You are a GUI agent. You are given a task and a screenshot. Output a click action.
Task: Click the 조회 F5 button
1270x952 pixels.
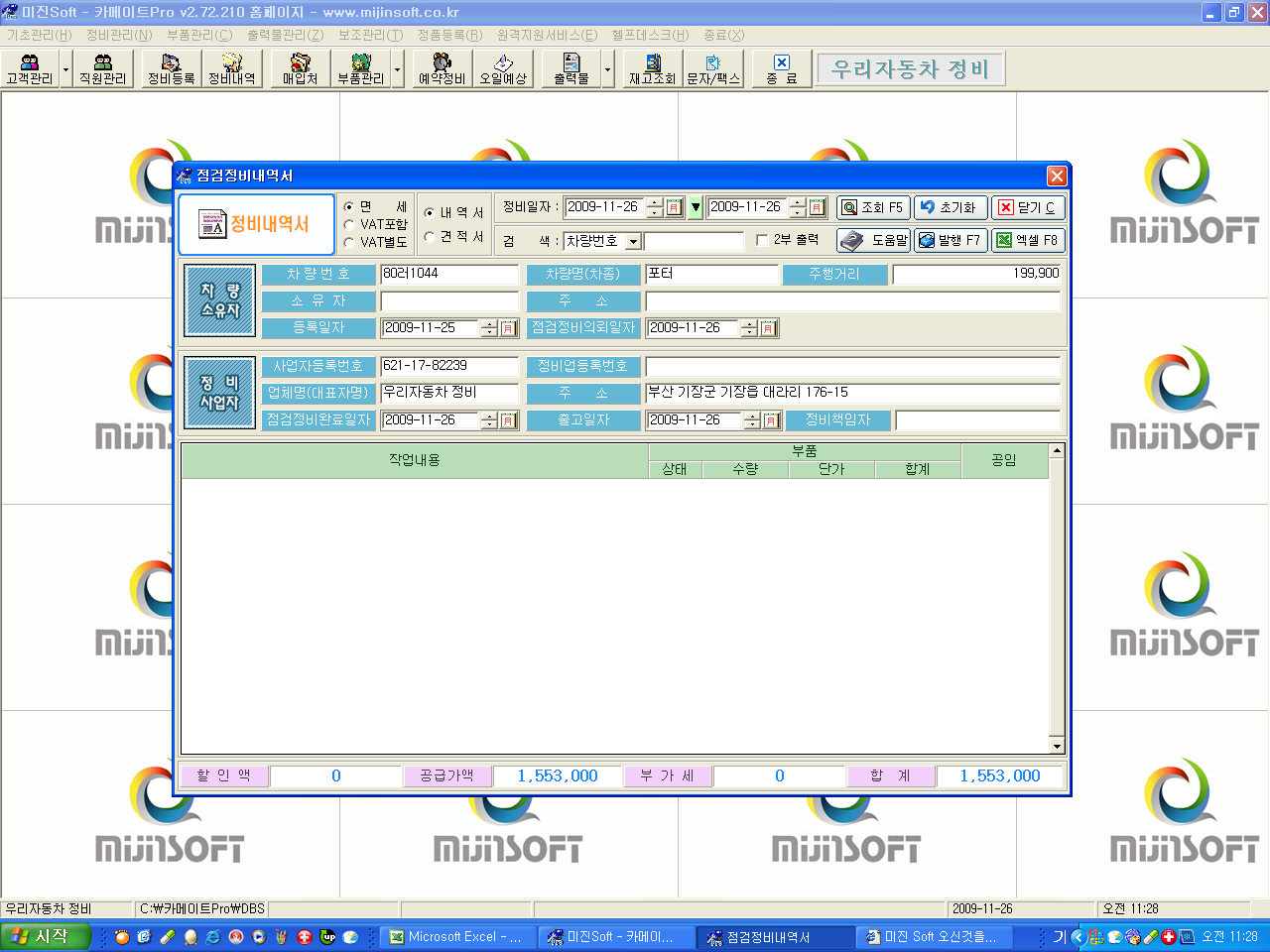[x=873, y=207]
